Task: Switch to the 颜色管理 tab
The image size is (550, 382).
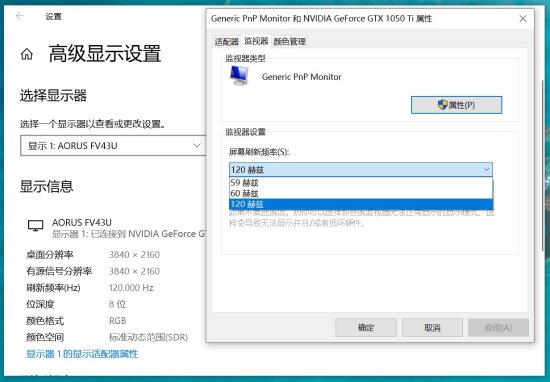Action: click(x=290, y=42)
